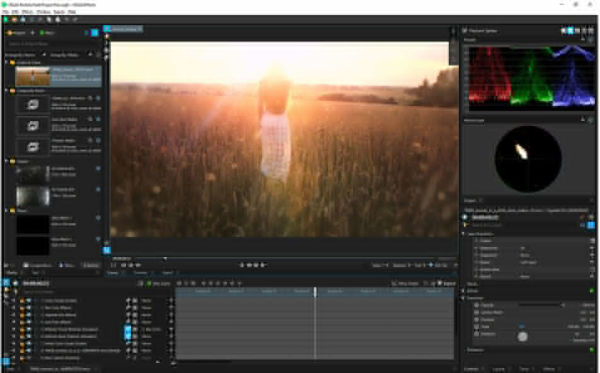This screenshot has width=600, height=373.
Task: Collapse the third folder group in the media list
Action: point(7,161)
